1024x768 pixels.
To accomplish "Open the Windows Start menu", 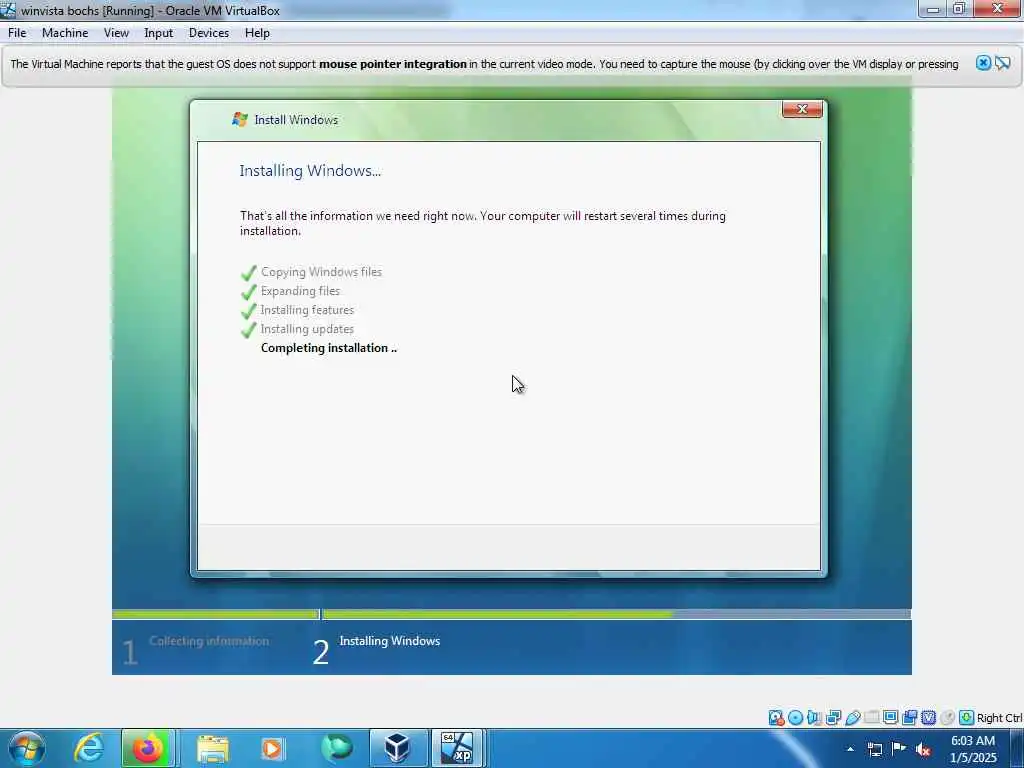I will click(27, 748).
